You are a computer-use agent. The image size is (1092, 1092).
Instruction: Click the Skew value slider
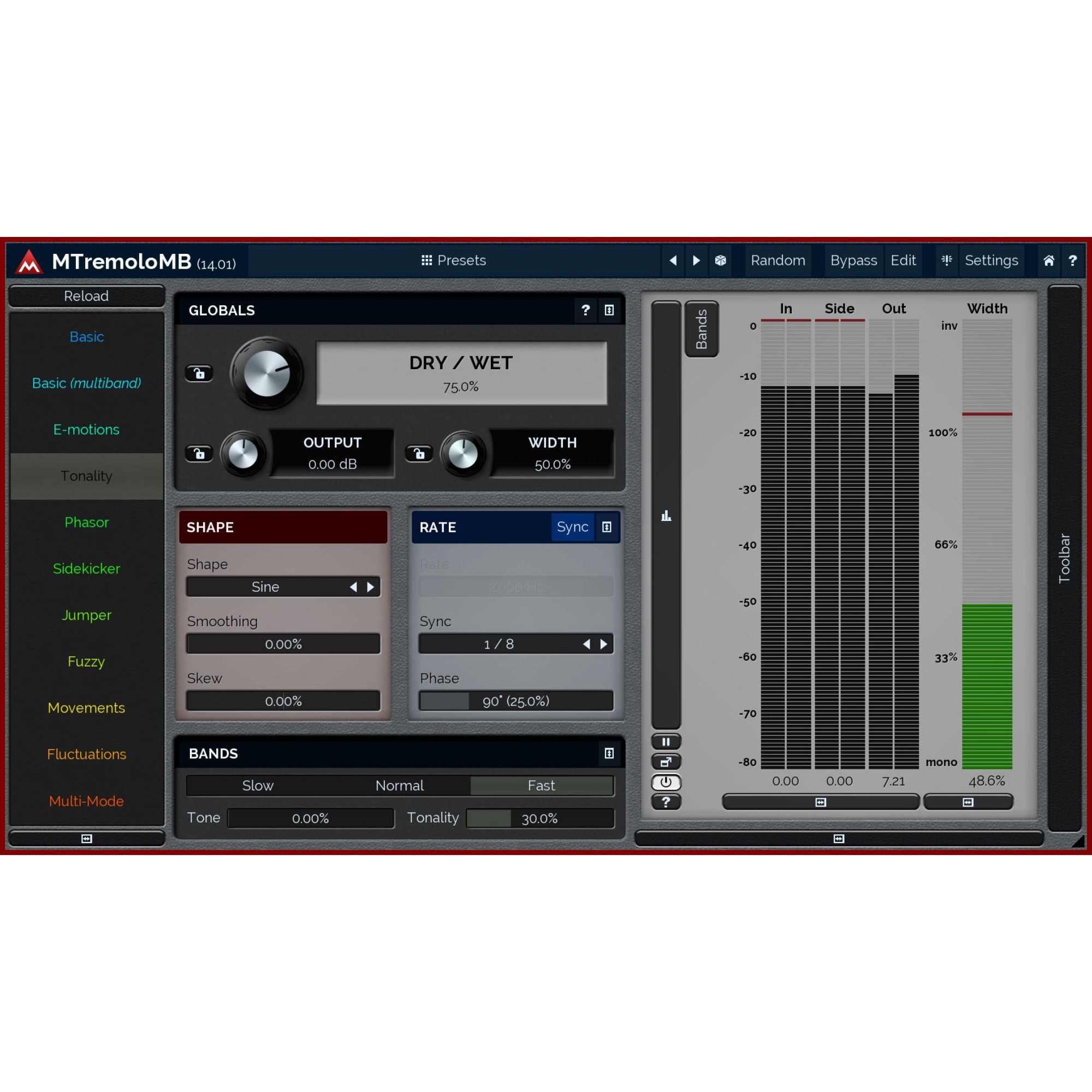(283, 702)
